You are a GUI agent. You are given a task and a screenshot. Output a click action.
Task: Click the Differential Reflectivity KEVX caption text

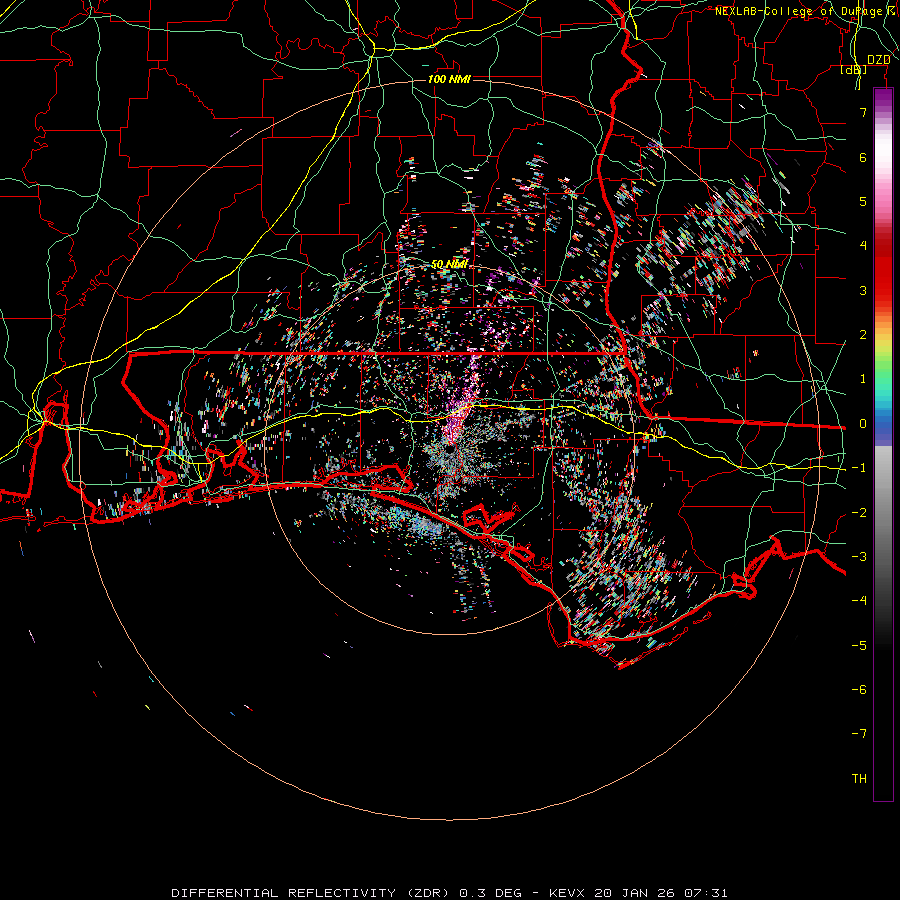449,893
